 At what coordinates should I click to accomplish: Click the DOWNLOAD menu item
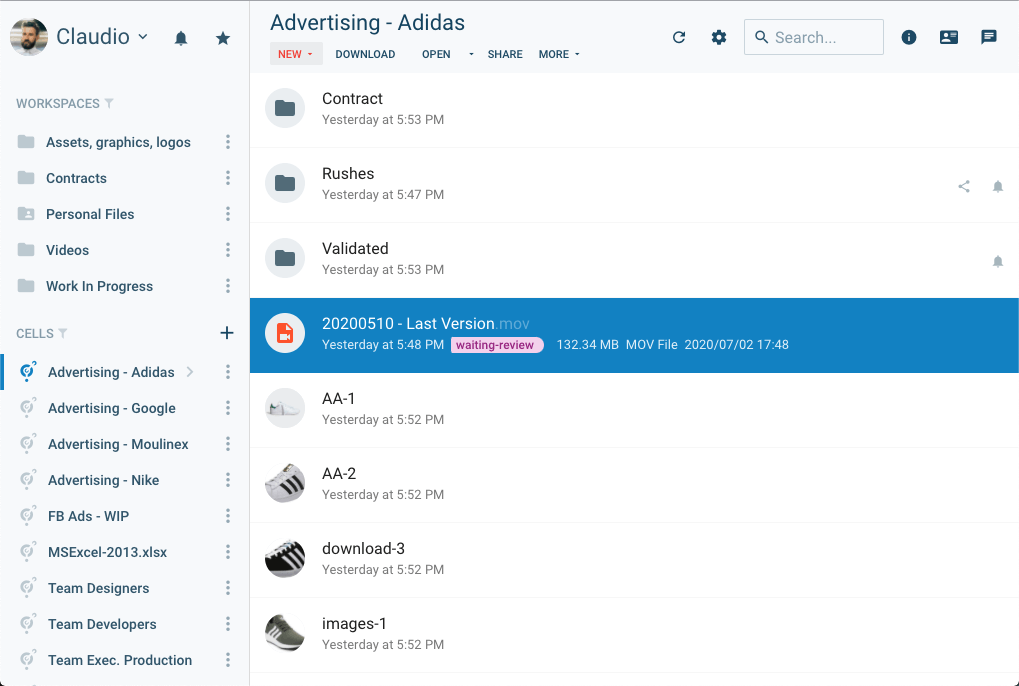364,54
